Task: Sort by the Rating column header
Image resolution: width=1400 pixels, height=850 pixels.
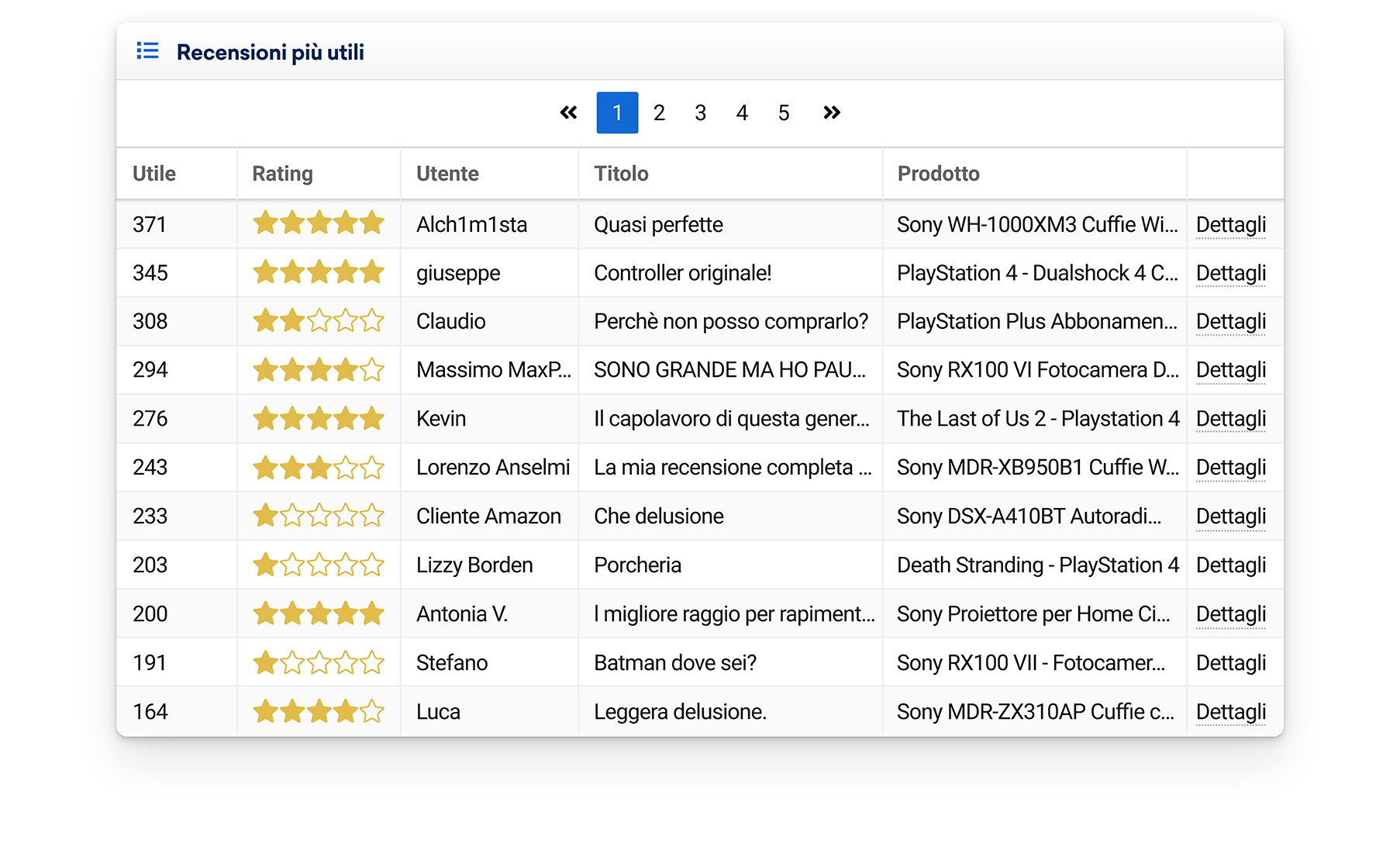Action: [282, 174]
